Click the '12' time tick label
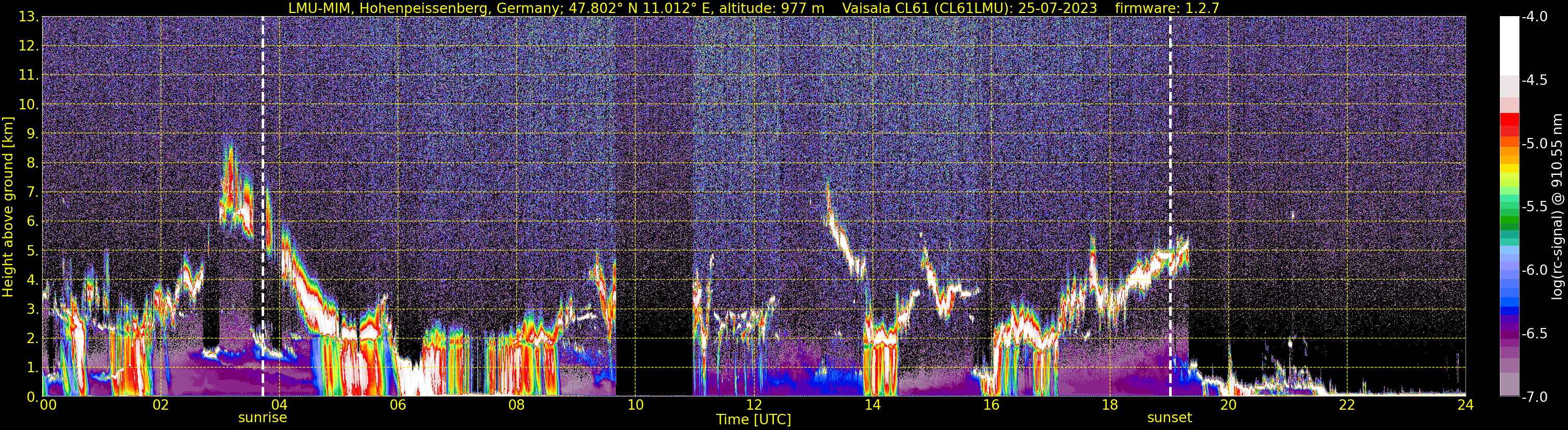This screenshot has width=1568, height=430. (754, 405)
